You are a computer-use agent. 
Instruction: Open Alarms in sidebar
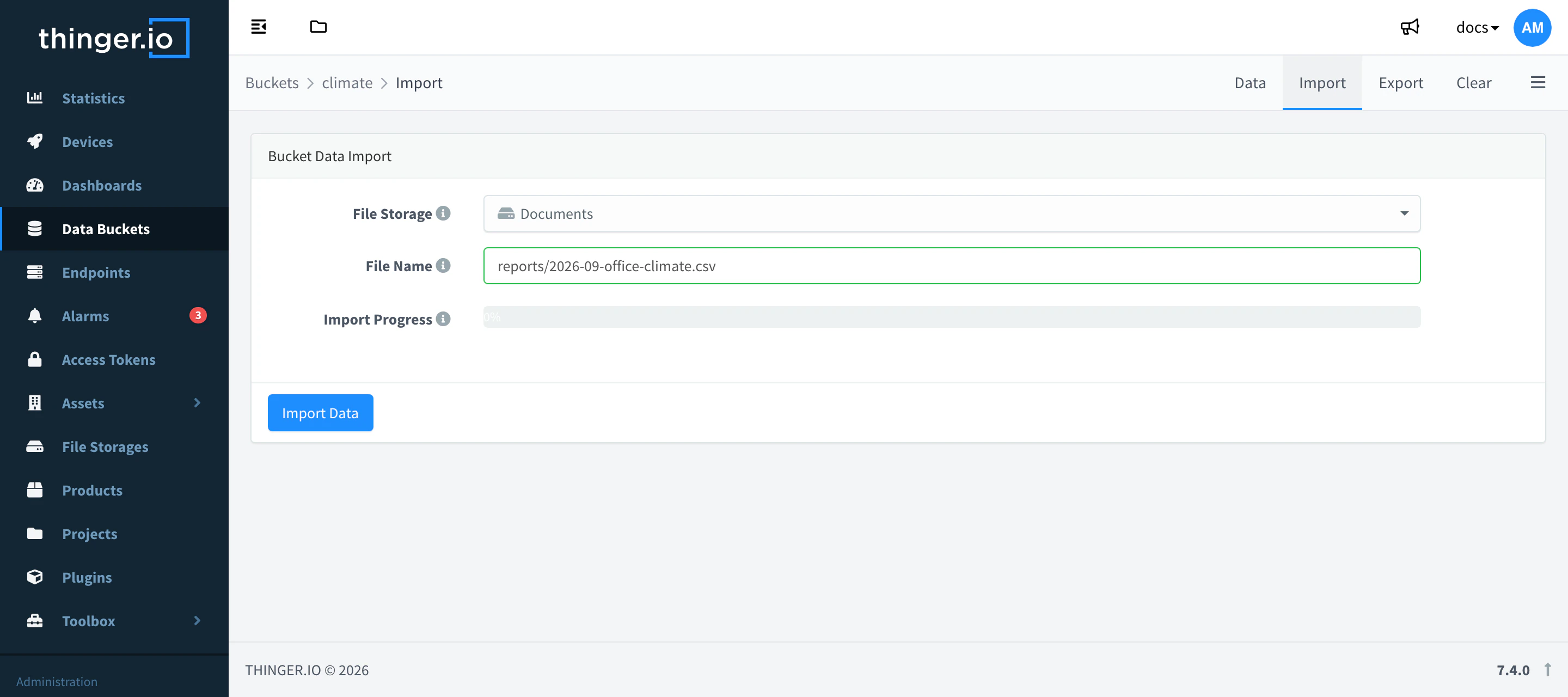[114, 316]
